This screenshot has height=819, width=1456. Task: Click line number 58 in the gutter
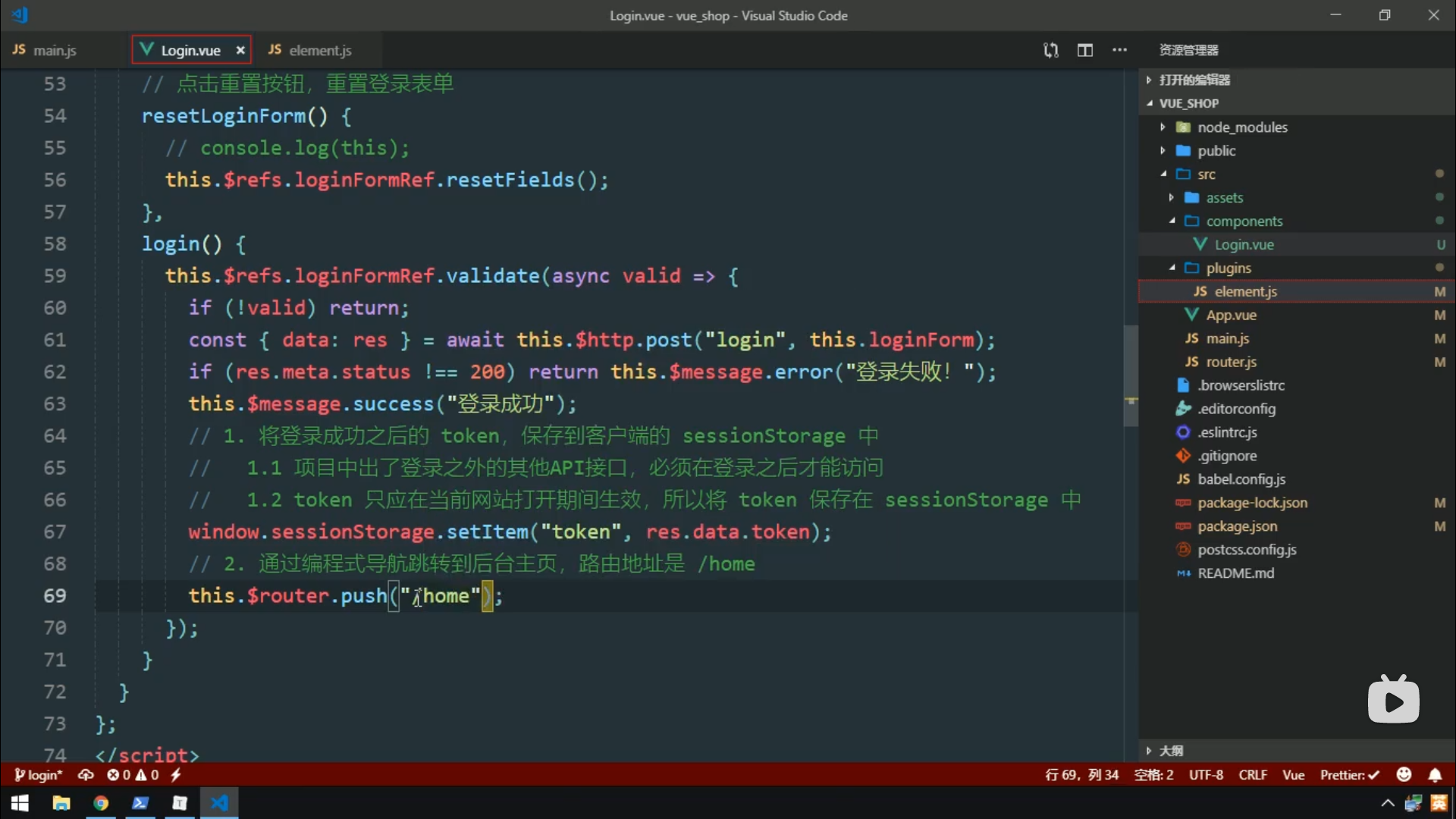click(x=55, y=244)
